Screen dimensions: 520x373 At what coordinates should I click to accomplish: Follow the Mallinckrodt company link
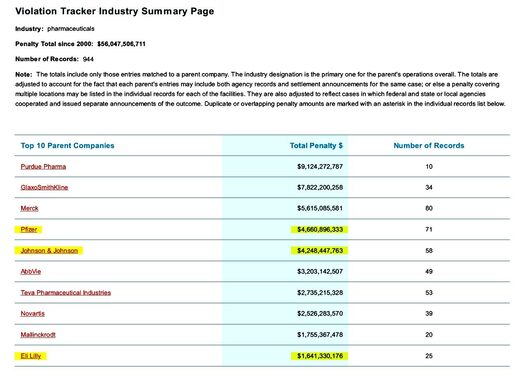(38, 334)
